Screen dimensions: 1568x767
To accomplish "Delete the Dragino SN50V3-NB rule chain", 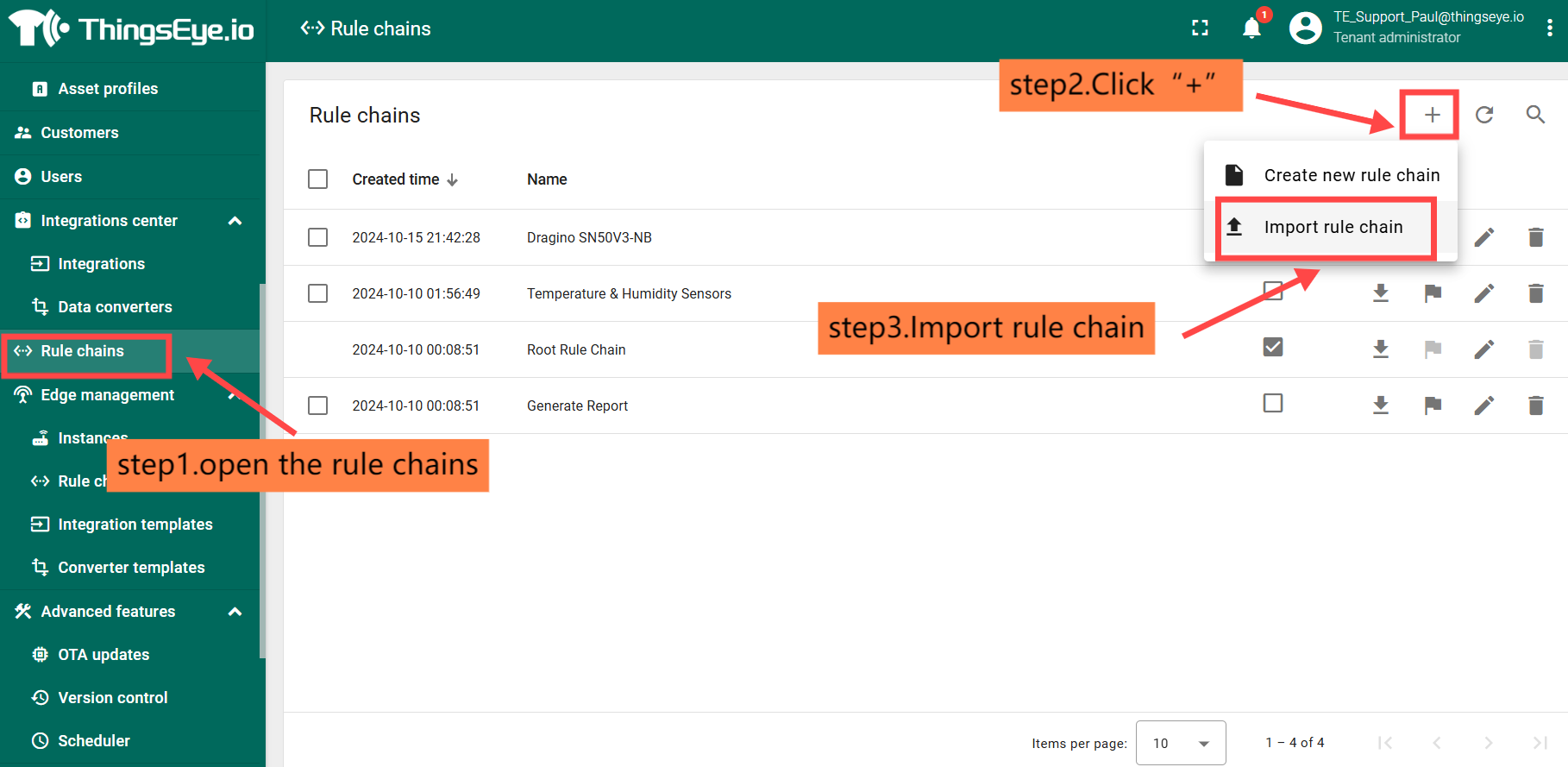I will point(1535,237).
